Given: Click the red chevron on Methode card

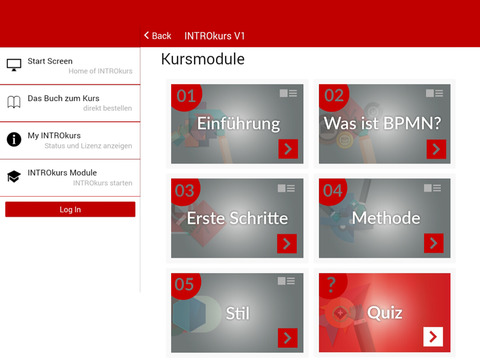Looking at the screenshot, I should coord(434,243).
